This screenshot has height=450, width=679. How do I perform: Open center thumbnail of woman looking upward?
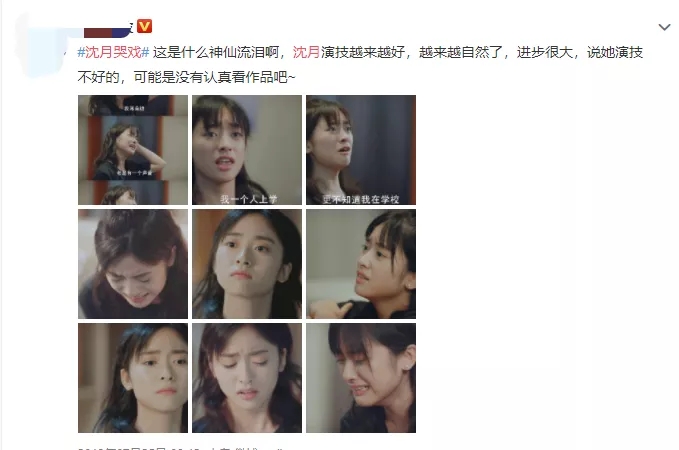coord(247,264)
